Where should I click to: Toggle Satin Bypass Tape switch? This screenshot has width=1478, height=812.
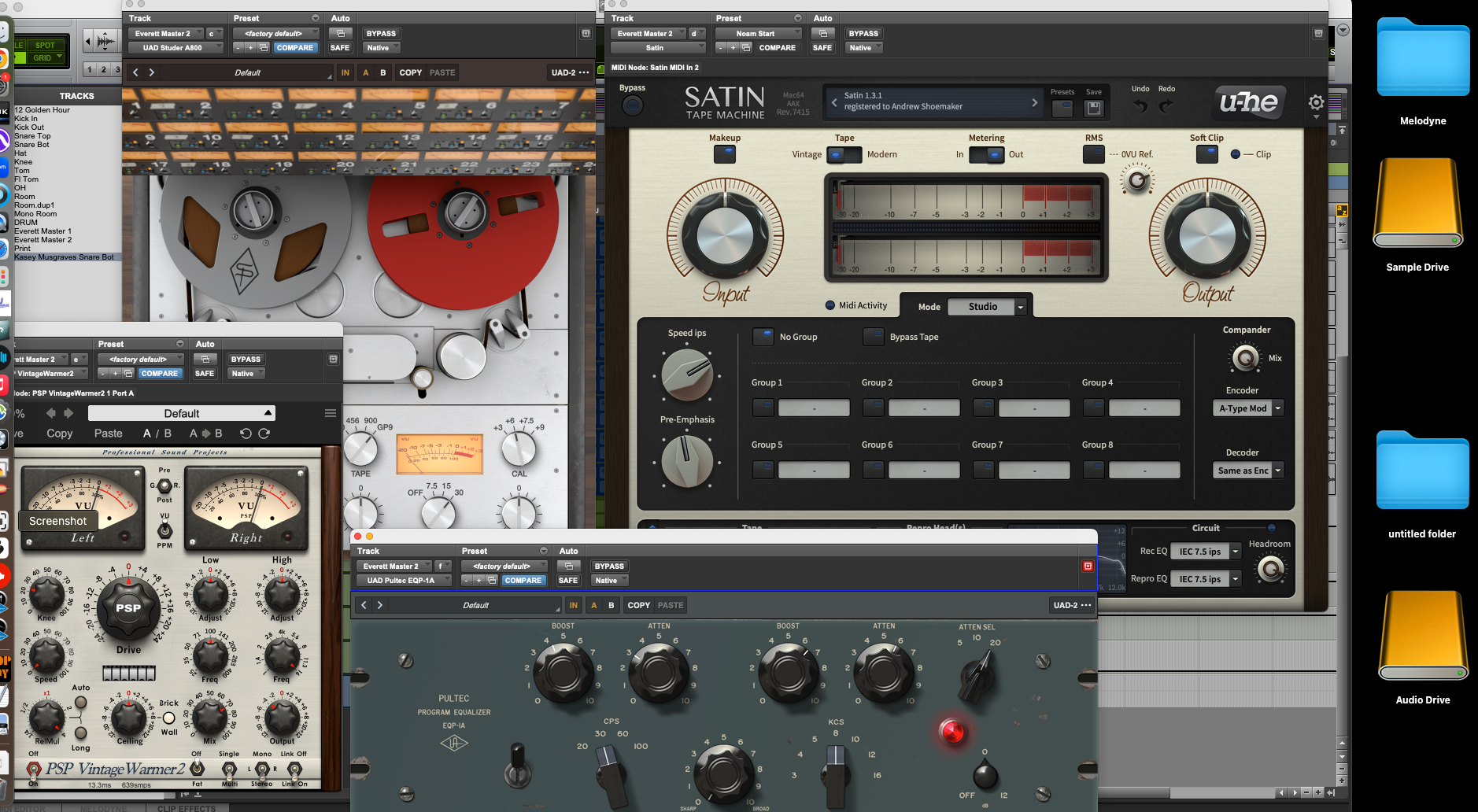(x=874, y=336)
